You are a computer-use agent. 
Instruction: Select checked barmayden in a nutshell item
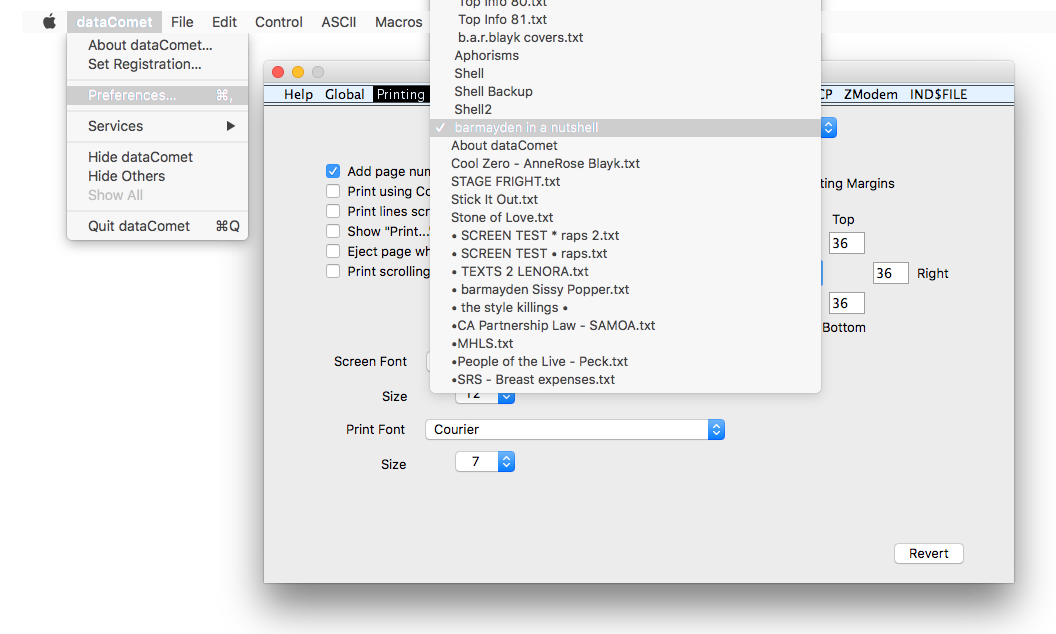(x=625, y=127)
